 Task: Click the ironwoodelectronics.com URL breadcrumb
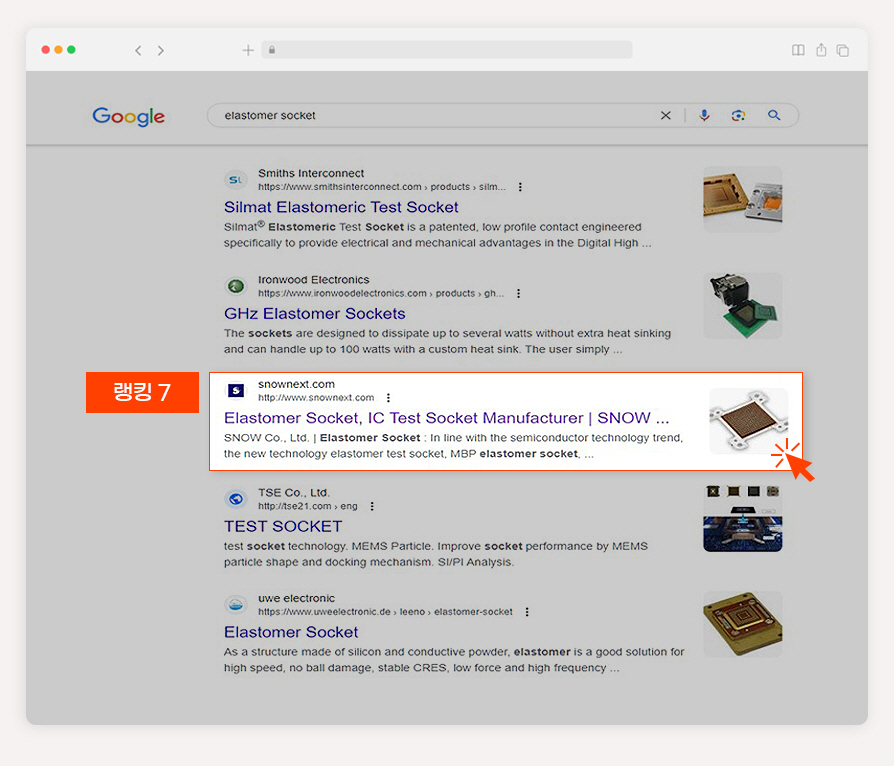click(x=381, y=293)
